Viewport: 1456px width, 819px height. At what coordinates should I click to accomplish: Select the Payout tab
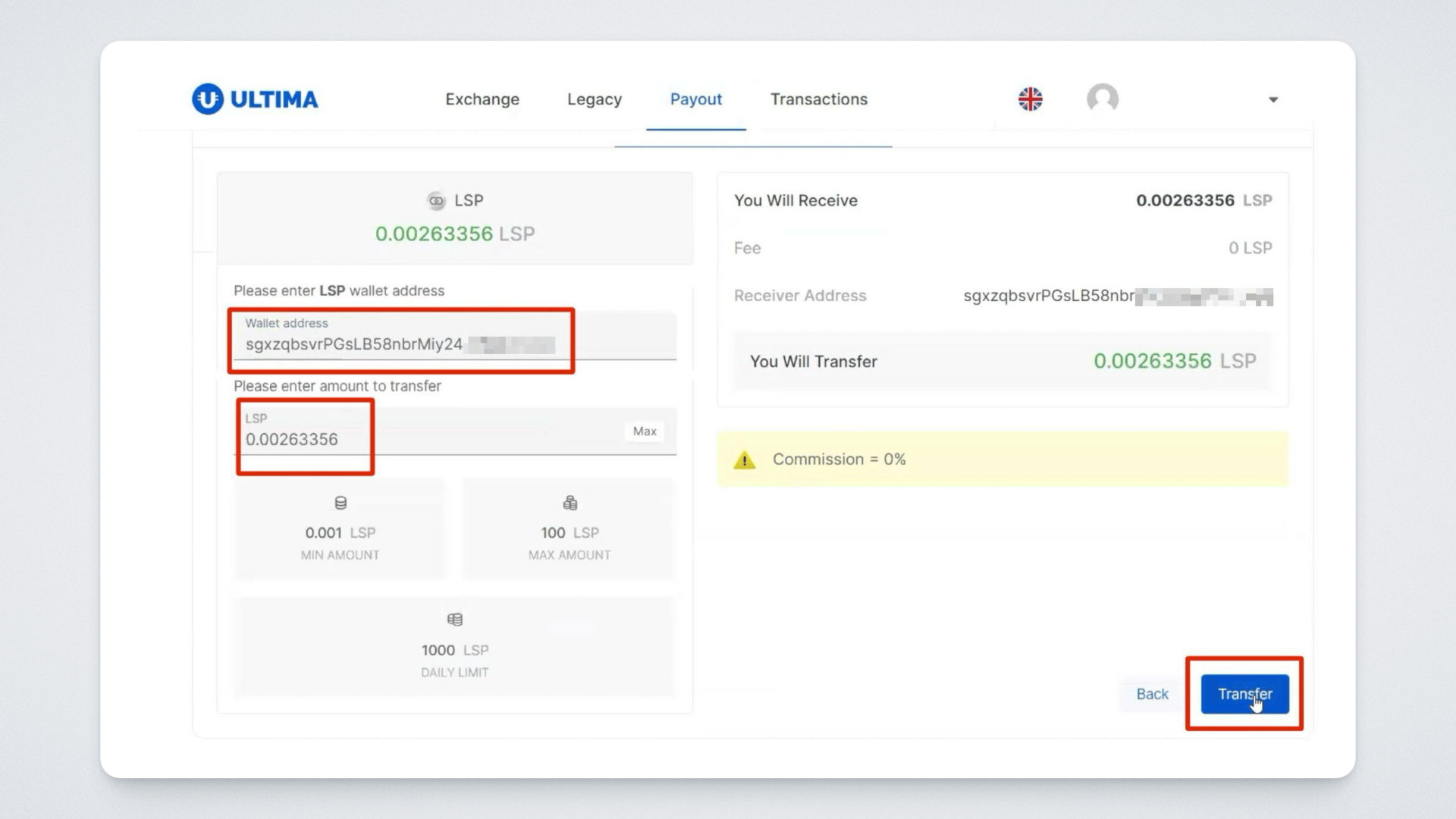point(695,99)
